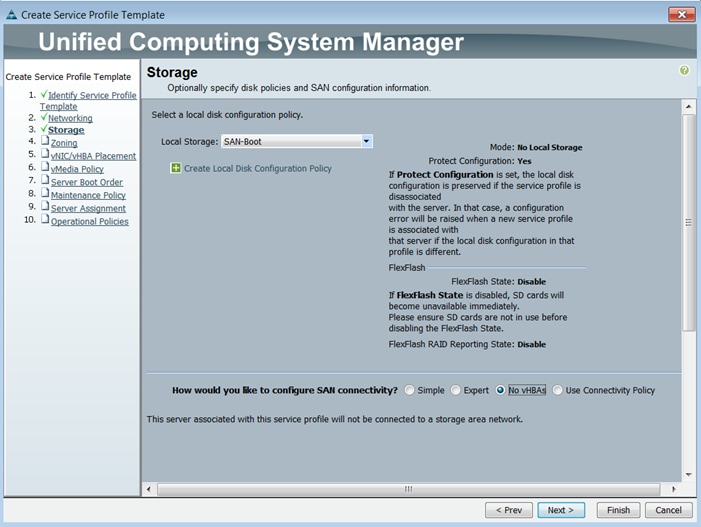Jump to vNIC/vHBA Placement step
Image resolution: width=701 pixels, height=527 pixels.
(93, 156)
